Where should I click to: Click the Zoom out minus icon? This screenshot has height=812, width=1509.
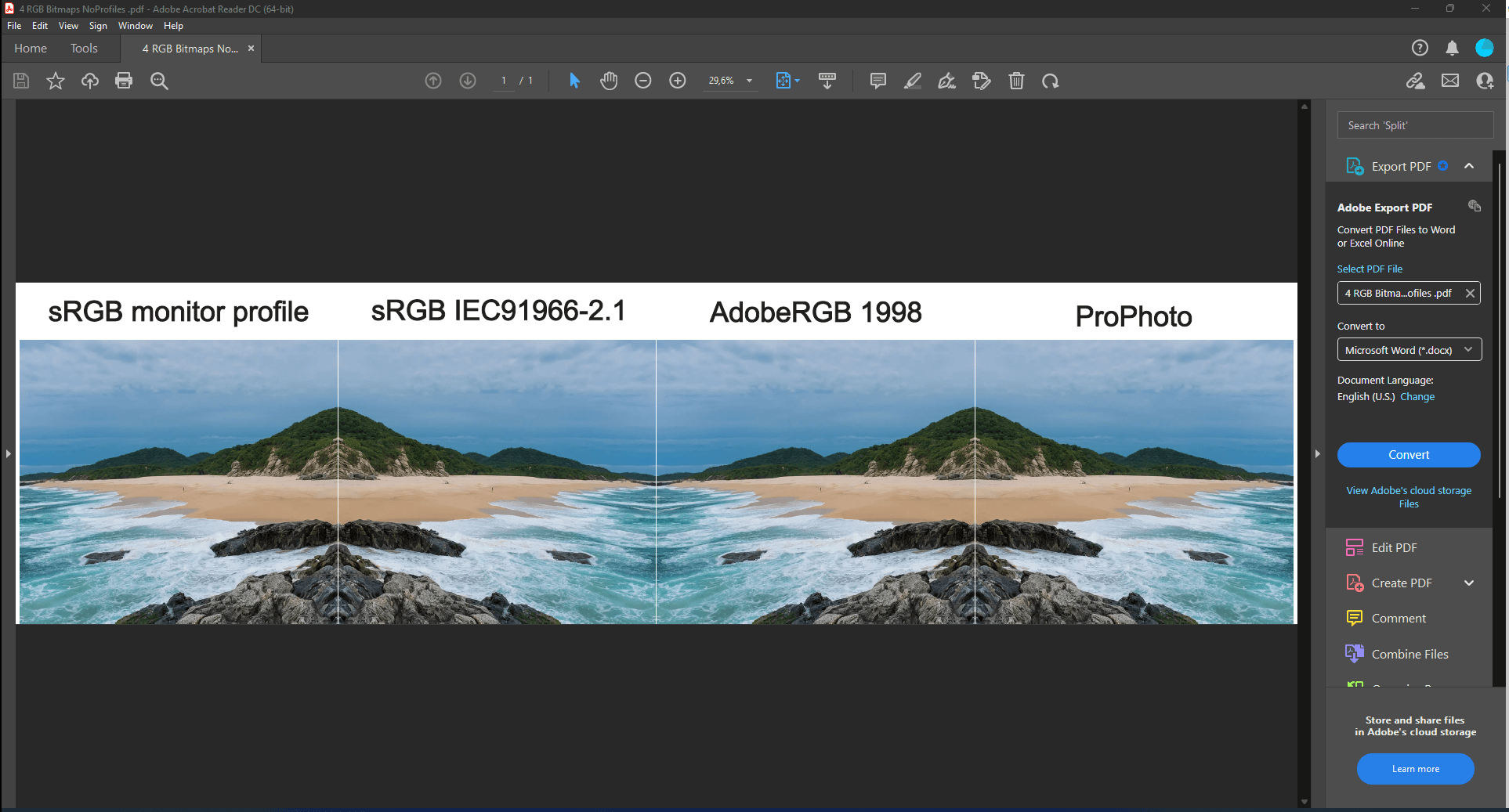click(x=643, y=81)
